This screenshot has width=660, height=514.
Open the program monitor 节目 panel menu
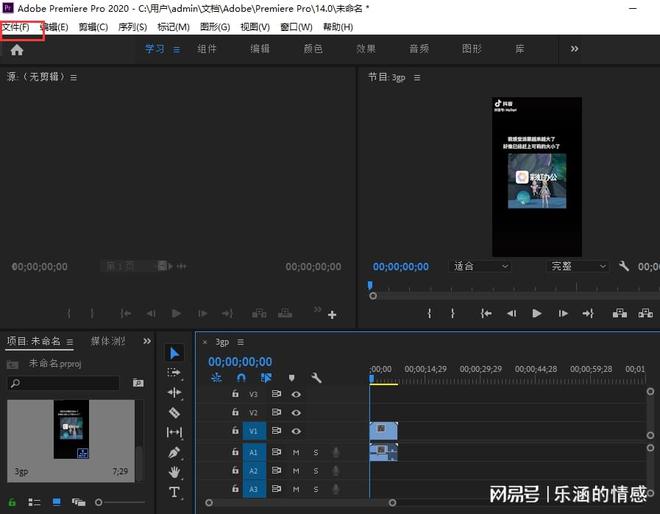(x=417, y=78)
